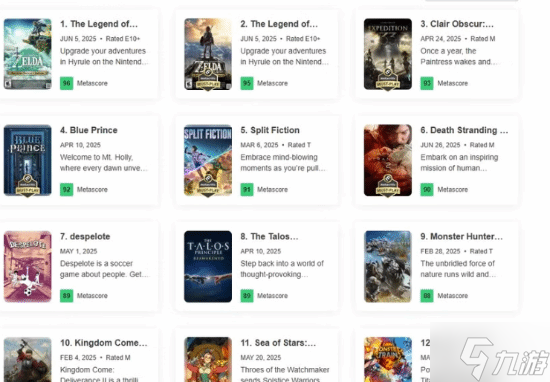550x382 pixels.
Task: Select the 92 Metascore badge on Blue Prince
Action: [66, 190]
